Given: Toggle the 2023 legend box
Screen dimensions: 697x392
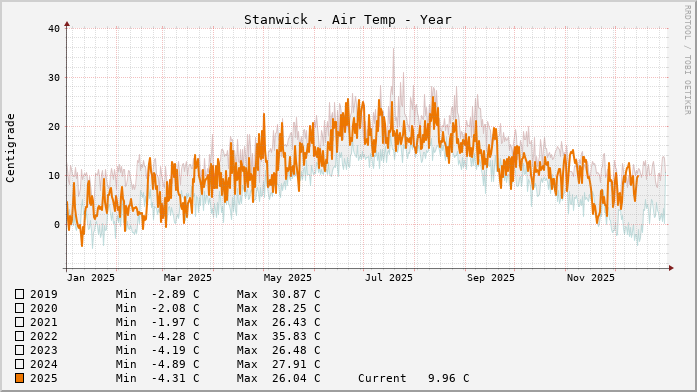Looking at the screenshot, I should (20, 350).
